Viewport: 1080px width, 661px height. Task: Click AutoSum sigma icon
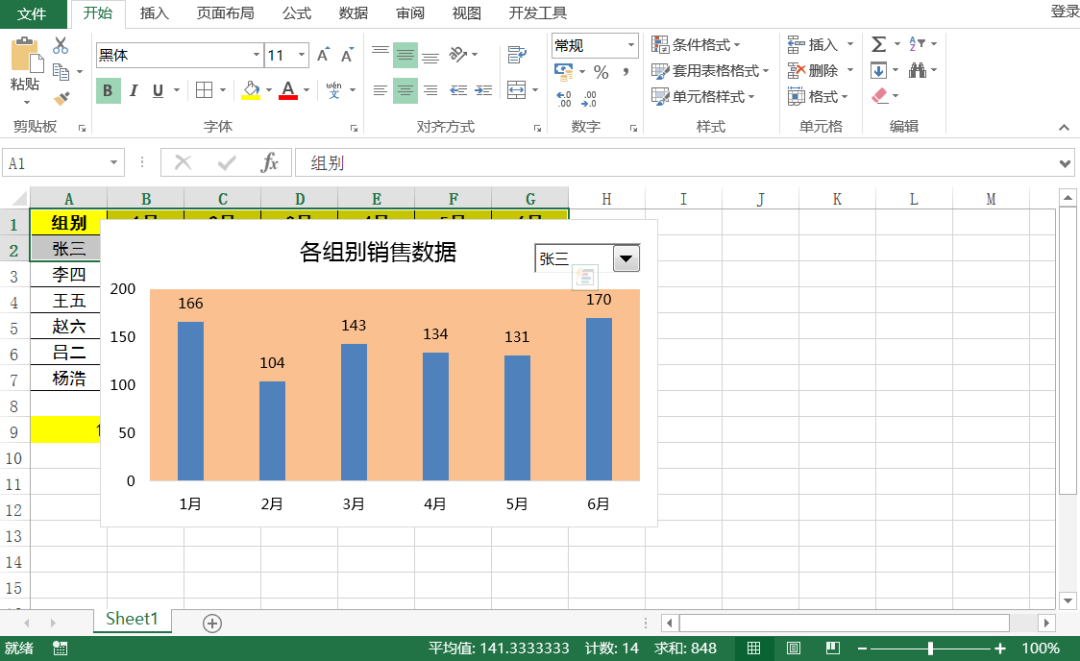click(x=879, y=45)
